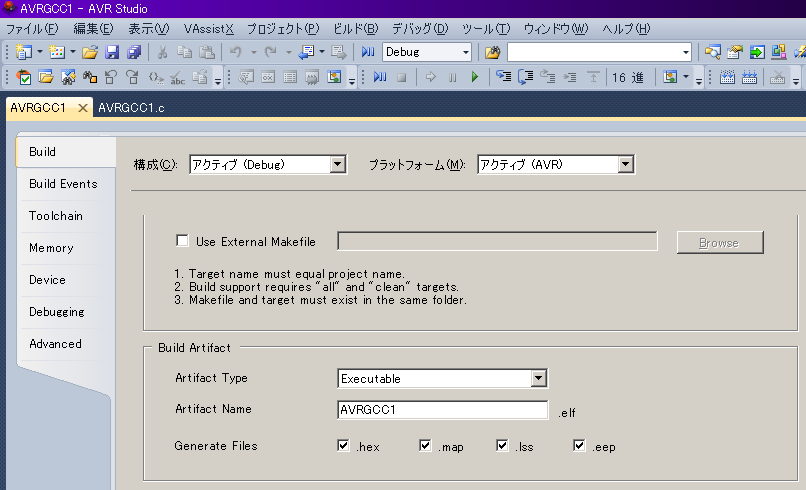Click the VAssistX find references binoculars icon
This screenshot has height=490, width=806.
(90, 77)
